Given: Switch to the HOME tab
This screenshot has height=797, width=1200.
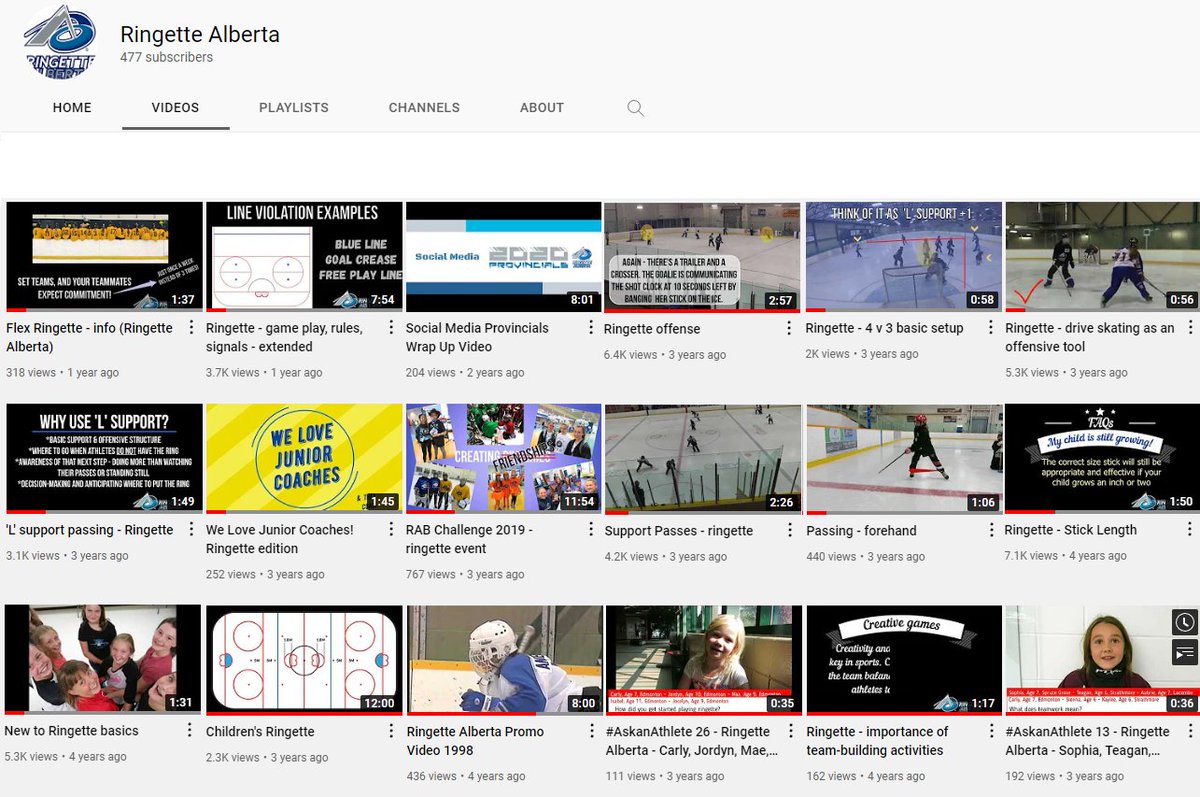Looking at the screenshot, I should click(x=72, y=108).
